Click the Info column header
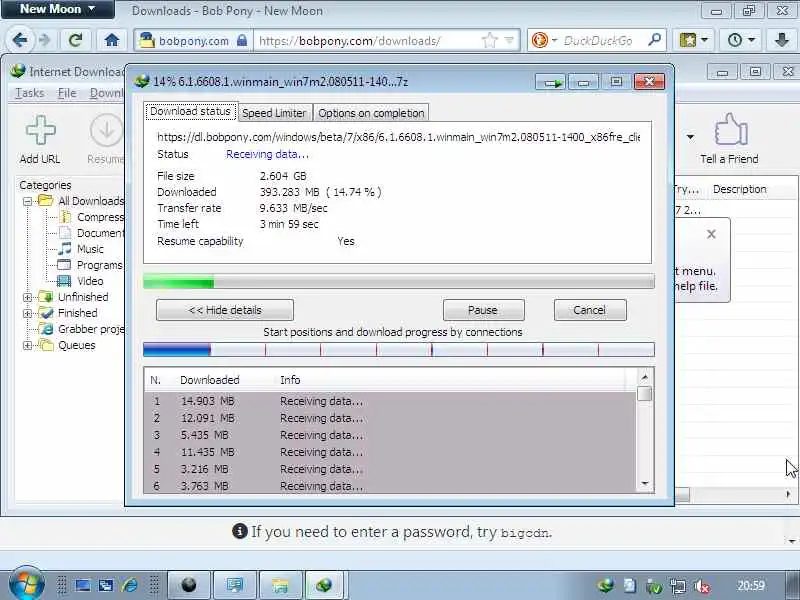800x600 pixels. 290,380
